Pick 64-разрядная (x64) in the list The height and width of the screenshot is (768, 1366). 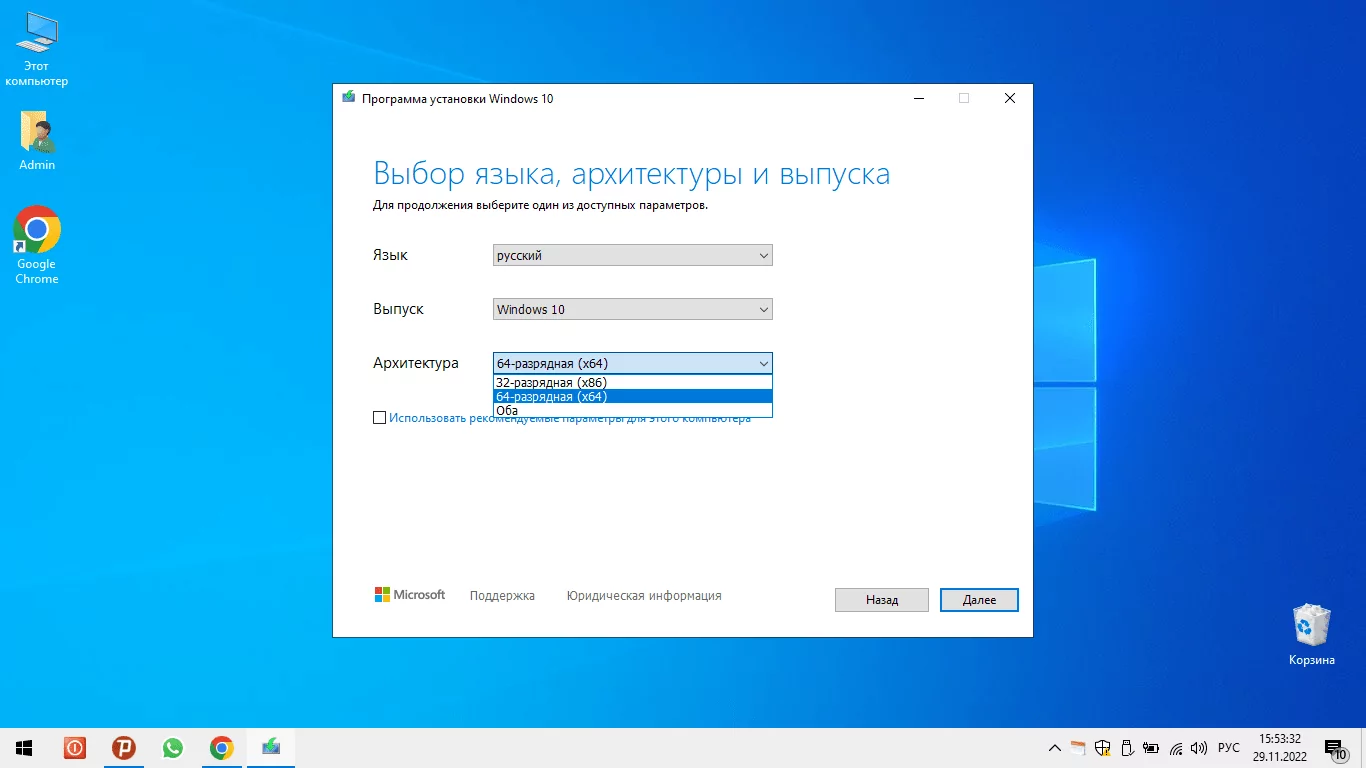(552, 396)
